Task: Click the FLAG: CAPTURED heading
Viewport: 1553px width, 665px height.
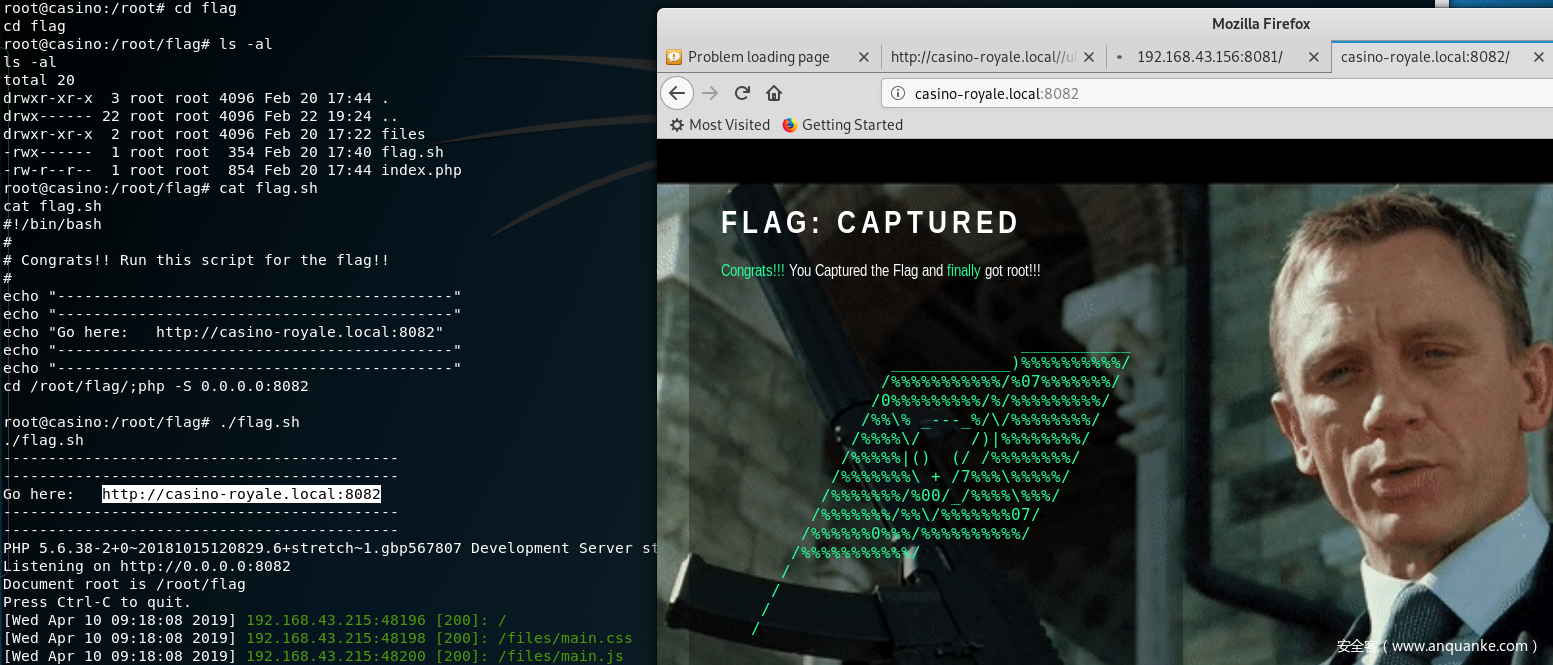Action: (x=870, y=223)
